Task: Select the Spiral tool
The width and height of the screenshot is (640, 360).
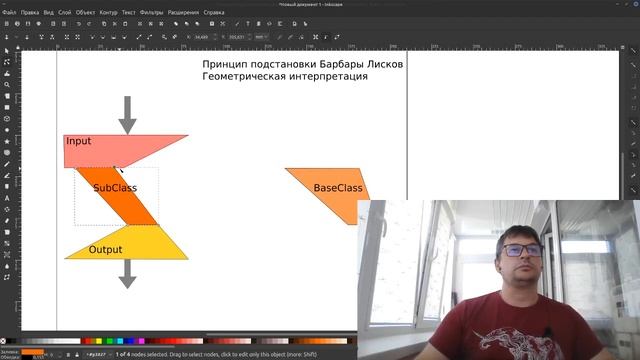Action: tap(7, 153)
